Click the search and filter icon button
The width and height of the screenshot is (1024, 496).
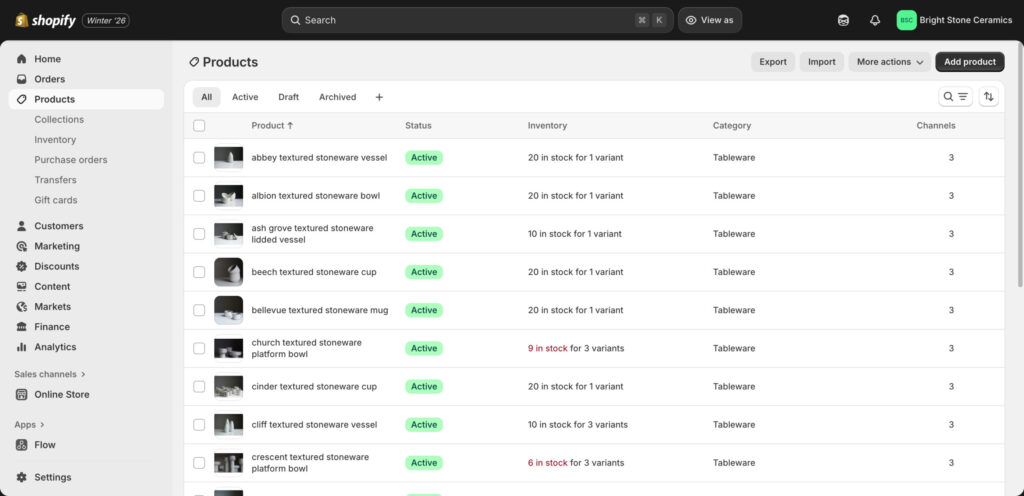(x=955, y=97)
